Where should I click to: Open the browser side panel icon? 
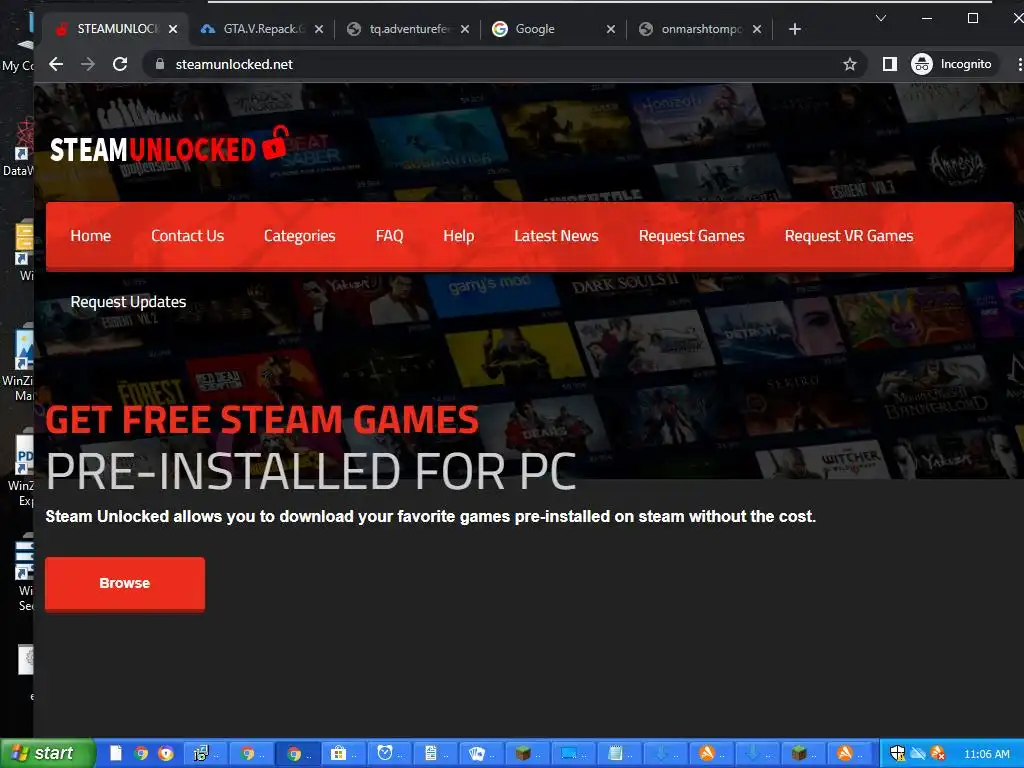(889, 64)
